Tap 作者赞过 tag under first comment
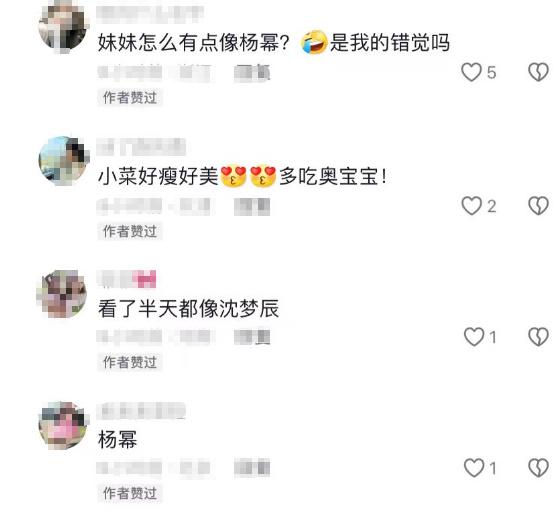The height and width of the screenshot is (511, 555). (130, 98)
